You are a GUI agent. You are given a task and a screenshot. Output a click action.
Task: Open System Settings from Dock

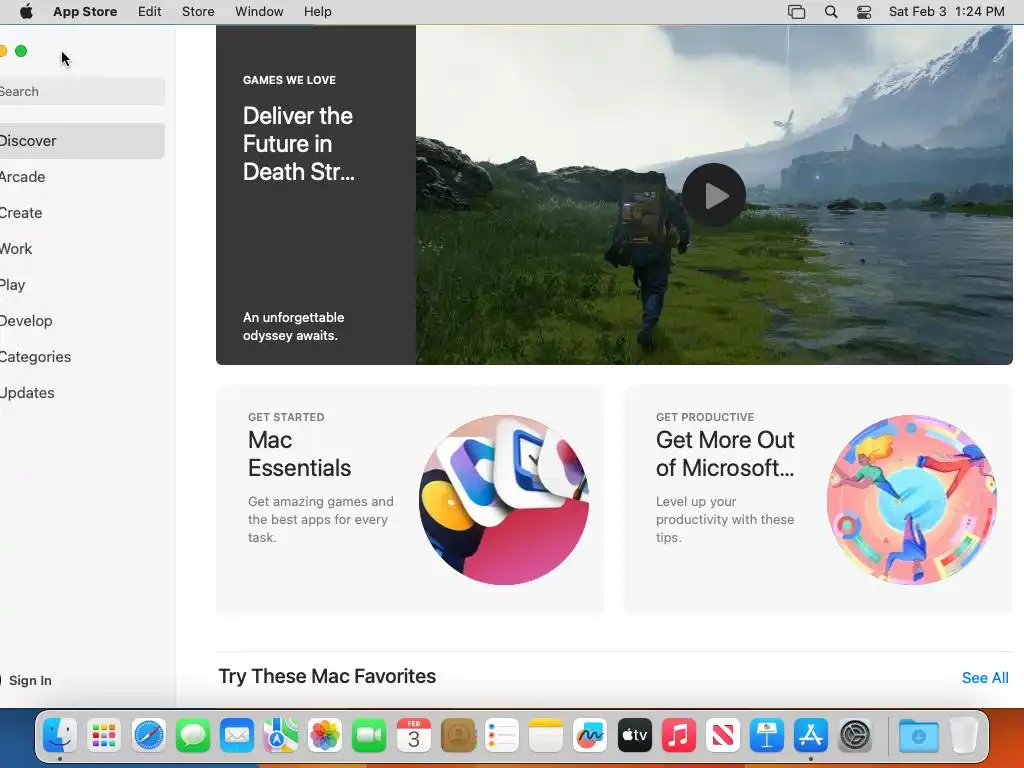(855, 736)
